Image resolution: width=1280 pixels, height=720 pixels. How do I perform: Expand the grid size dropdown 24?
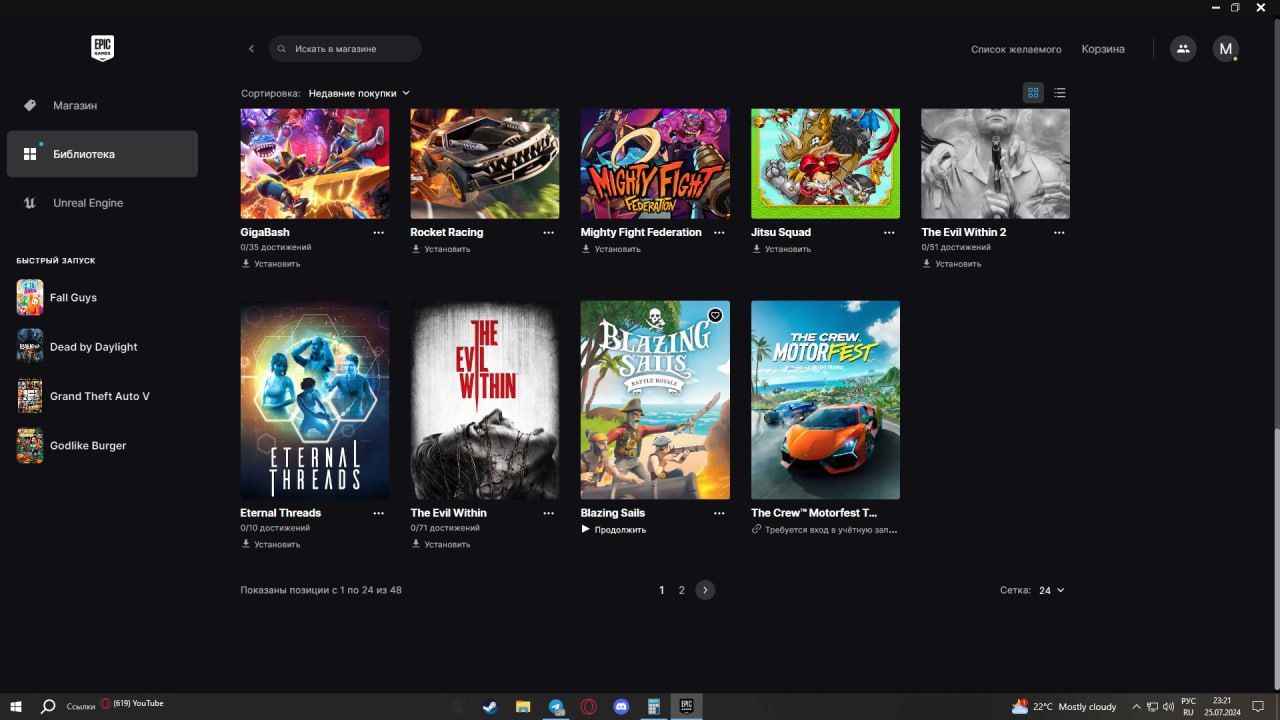pyautogui.click(x=1051, y=590)
